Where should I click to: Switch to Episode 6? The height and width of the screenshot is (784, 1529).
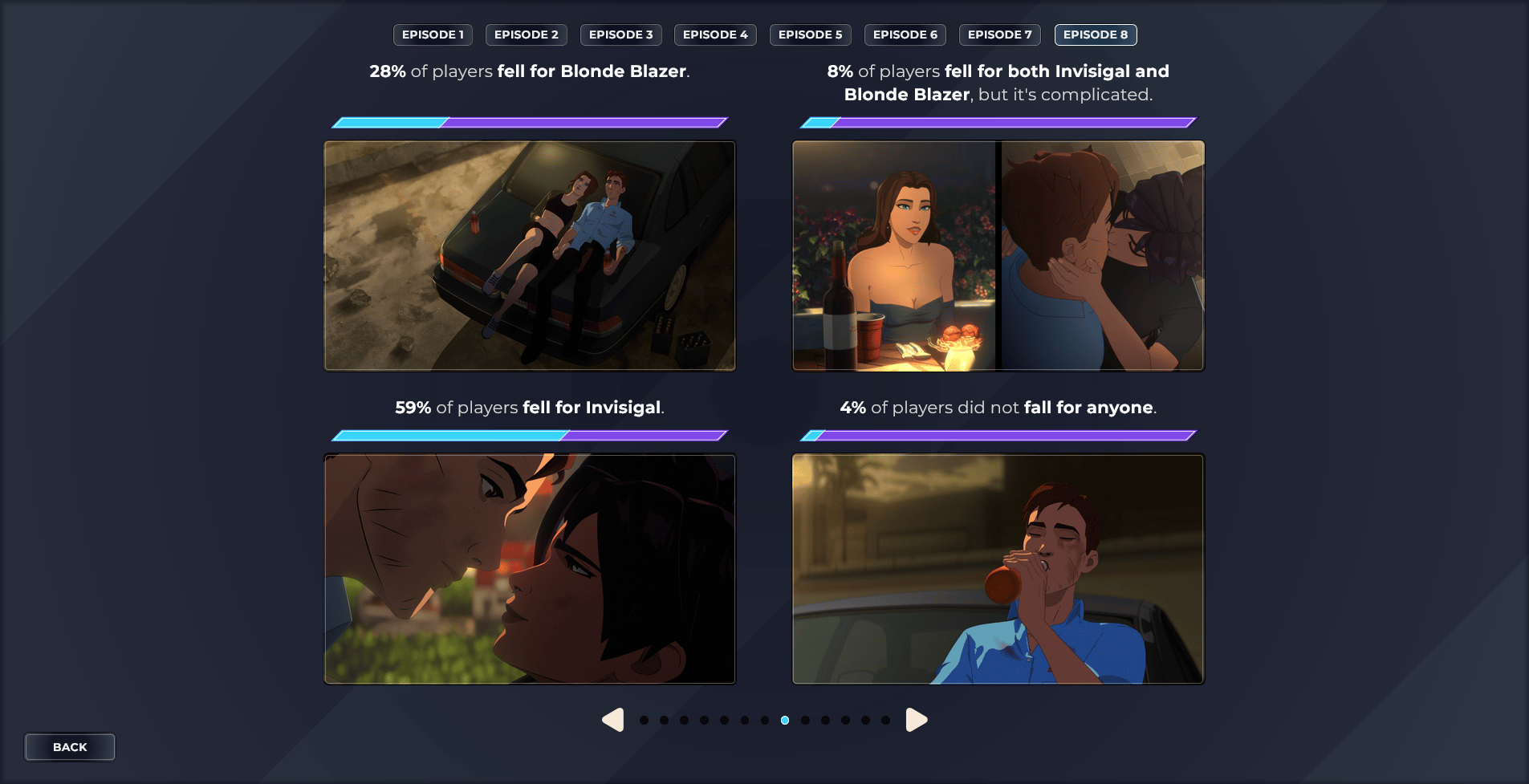(x=905, y=35)
